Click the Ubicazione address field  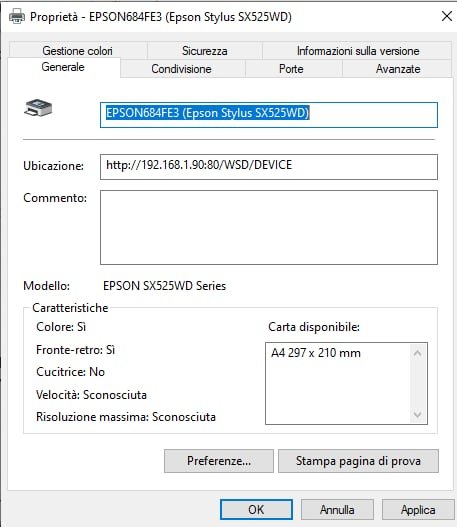(x=269, y=167)
